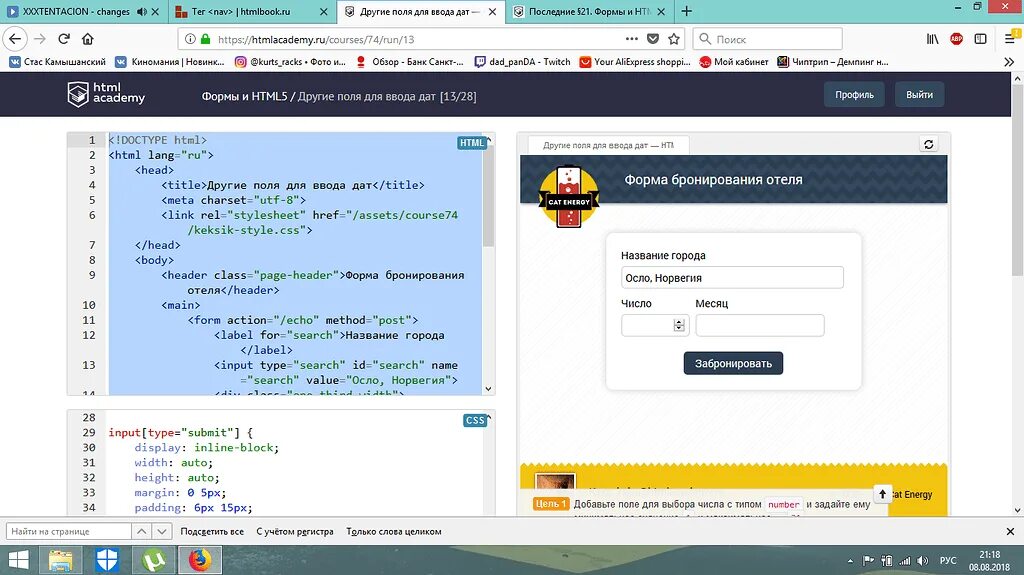Click the Профиль button
1024x575 pixels.
[x=854, y=95]
